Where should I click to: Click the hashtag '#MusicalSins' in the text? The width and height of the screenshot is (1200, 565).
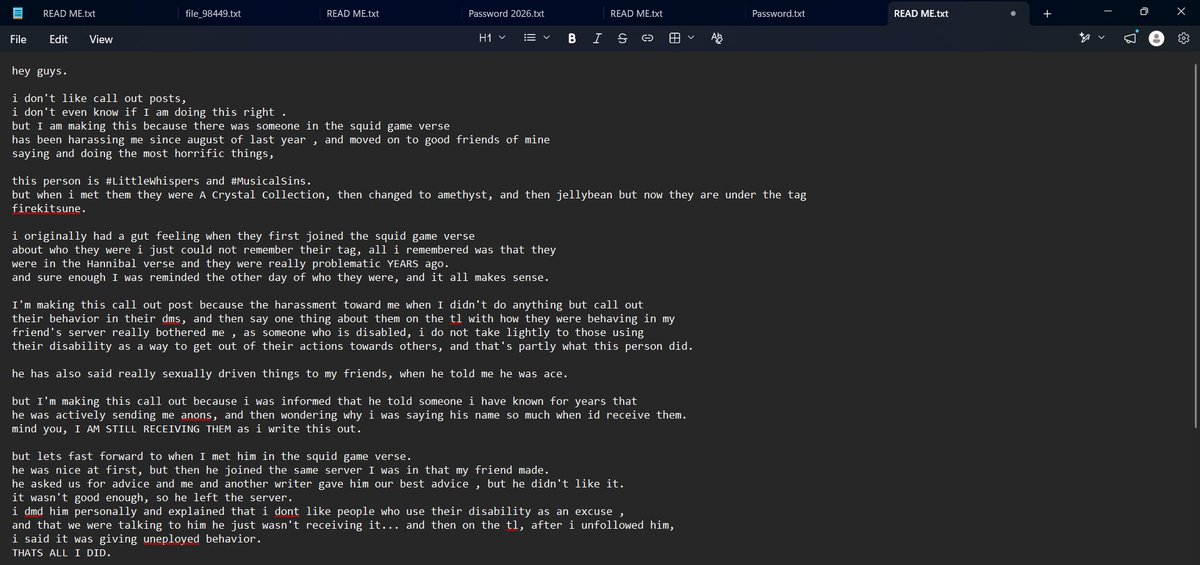269,181
